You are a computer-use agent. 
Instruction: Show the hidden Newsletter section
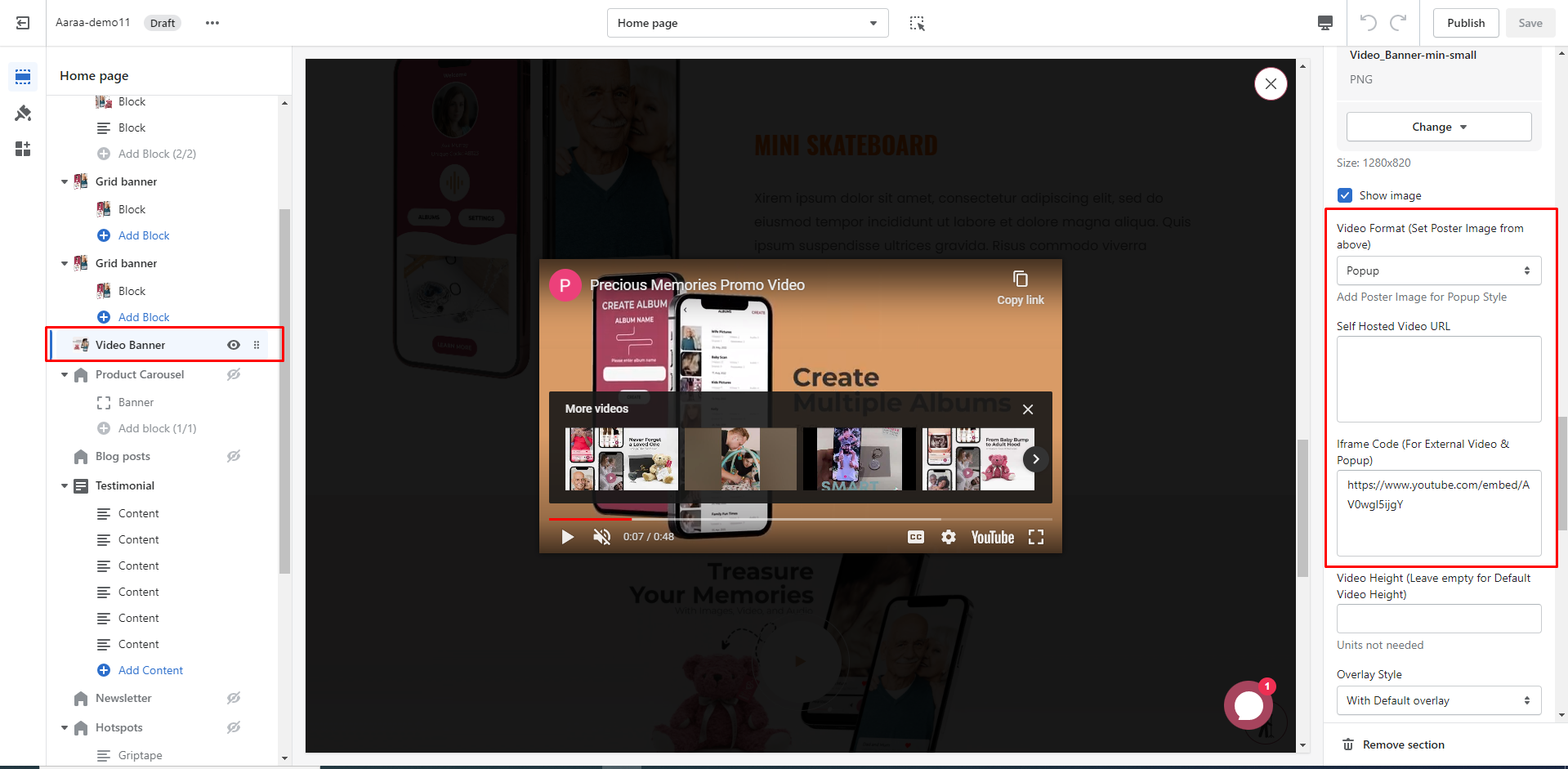click(234, 698)
